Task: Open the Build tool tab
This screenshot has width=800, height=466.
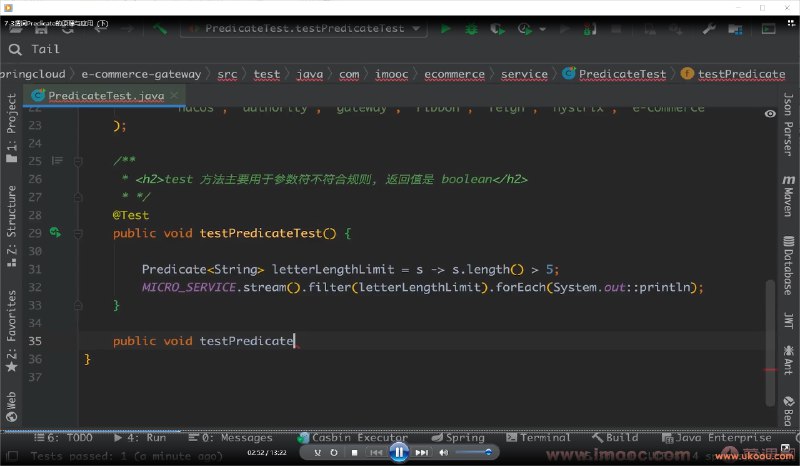Action: 615,437
